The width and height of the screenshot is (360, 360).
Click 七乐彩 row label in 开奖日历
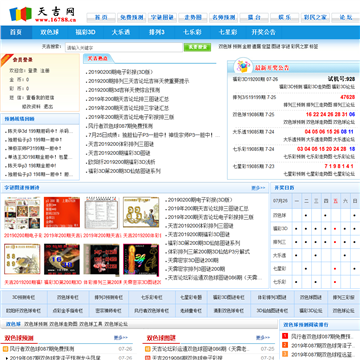click(280, 282)
